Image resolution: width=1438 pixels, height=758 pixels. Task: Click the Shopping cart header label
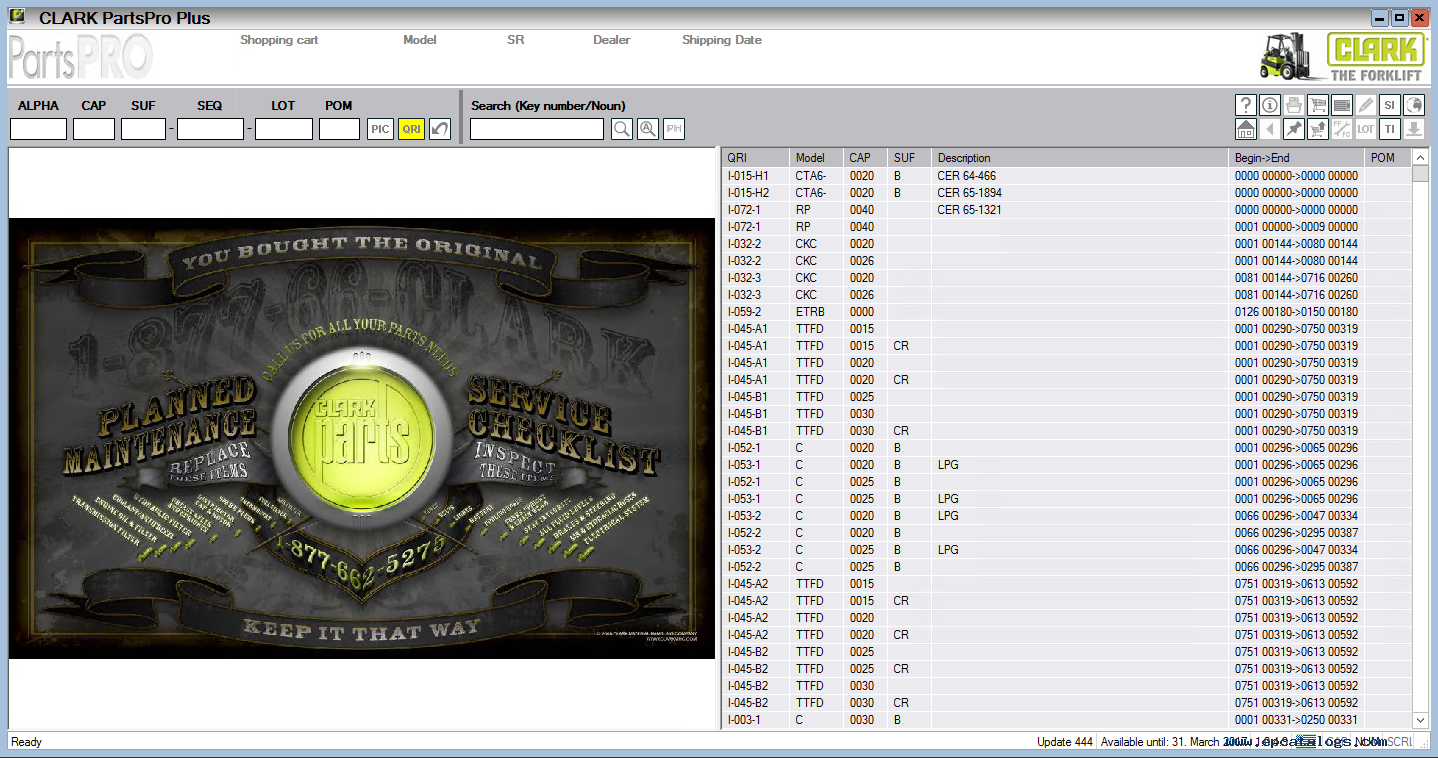279,40
